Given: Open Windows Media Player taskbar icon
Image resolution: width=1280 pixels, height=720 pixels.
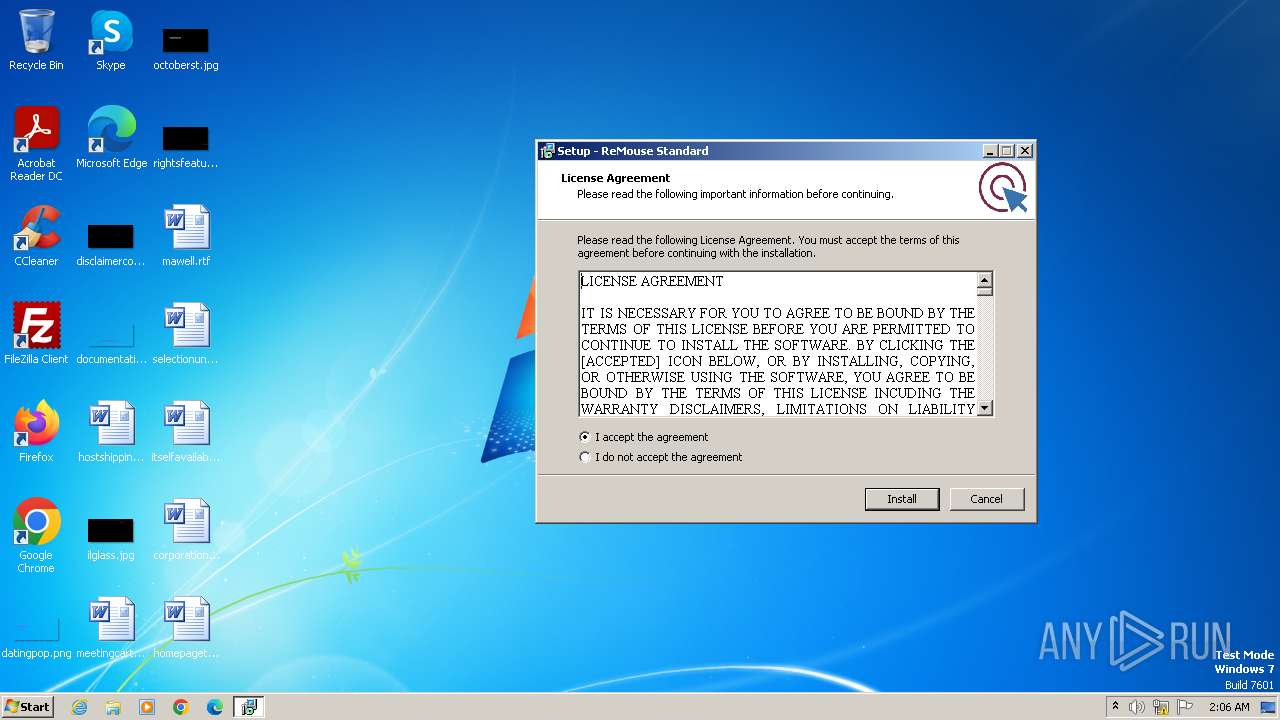Looking at the screenshot, I should pos(147,707).
